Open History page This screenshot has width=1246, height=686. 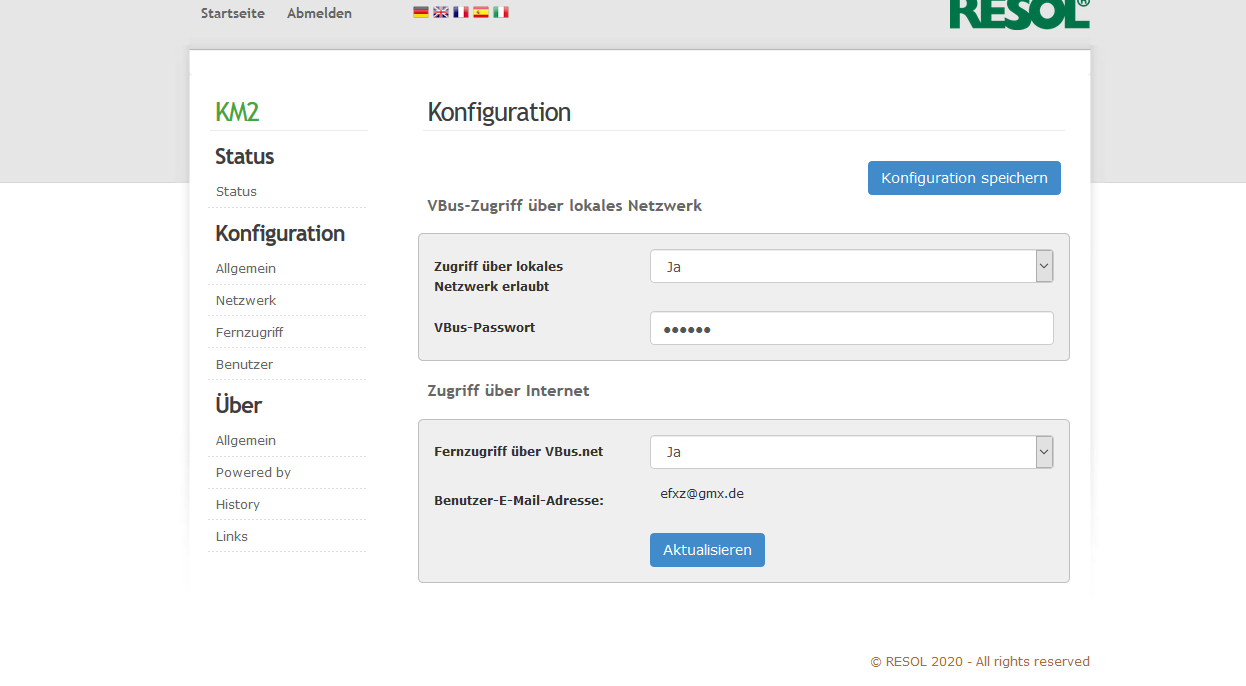pyautogui.click(x=238, y=505)
